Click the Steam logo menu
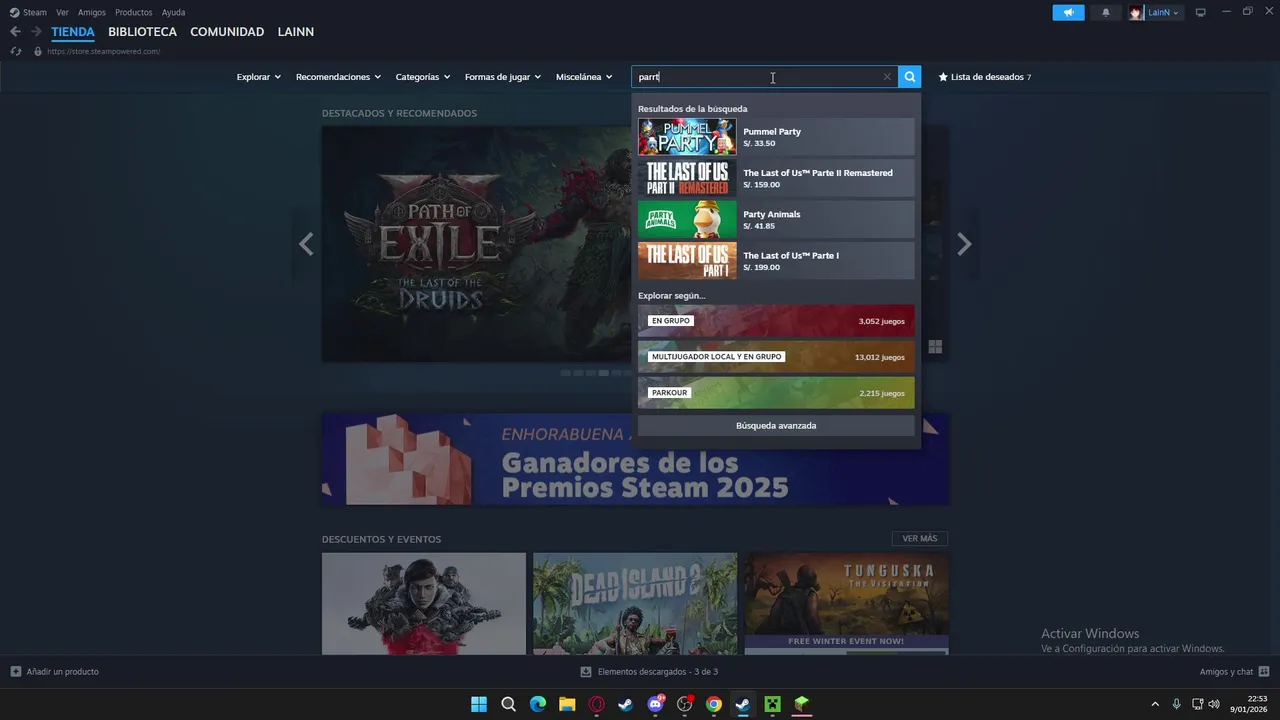The image size is (1280, 720). (x=14, y=13)
